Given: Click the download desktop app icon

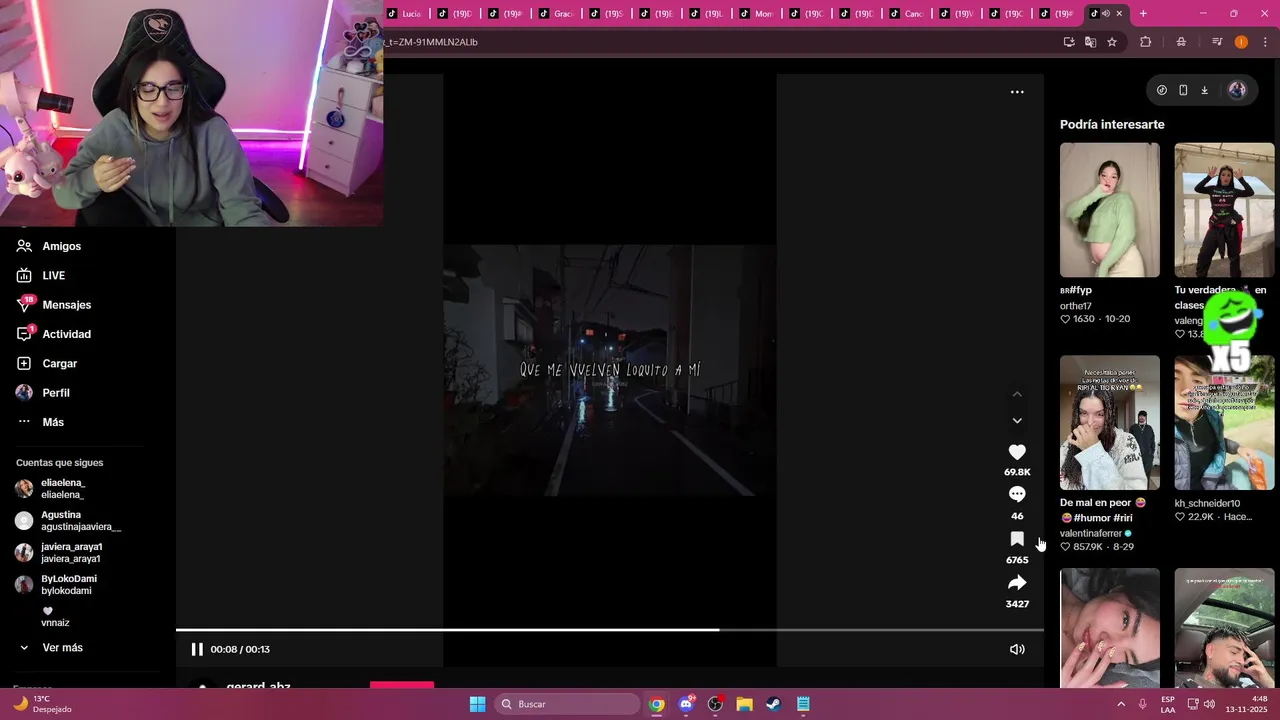Looking at the screenshot, I should coord(1204,90).
